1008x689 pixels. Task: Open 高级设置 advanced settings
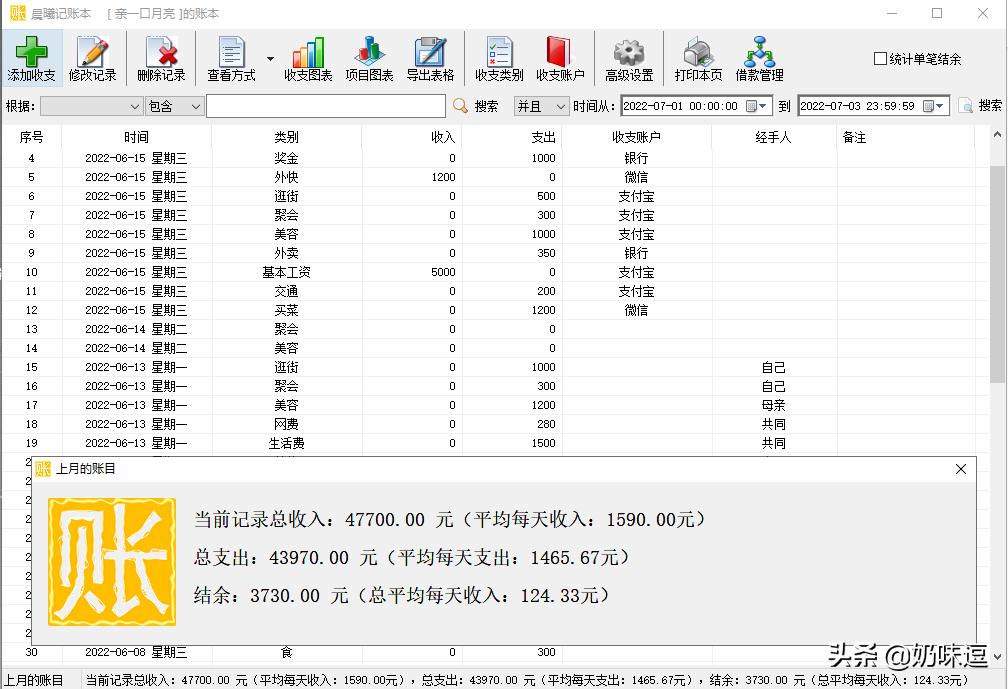pyautogui.click(x=628, y=57)
